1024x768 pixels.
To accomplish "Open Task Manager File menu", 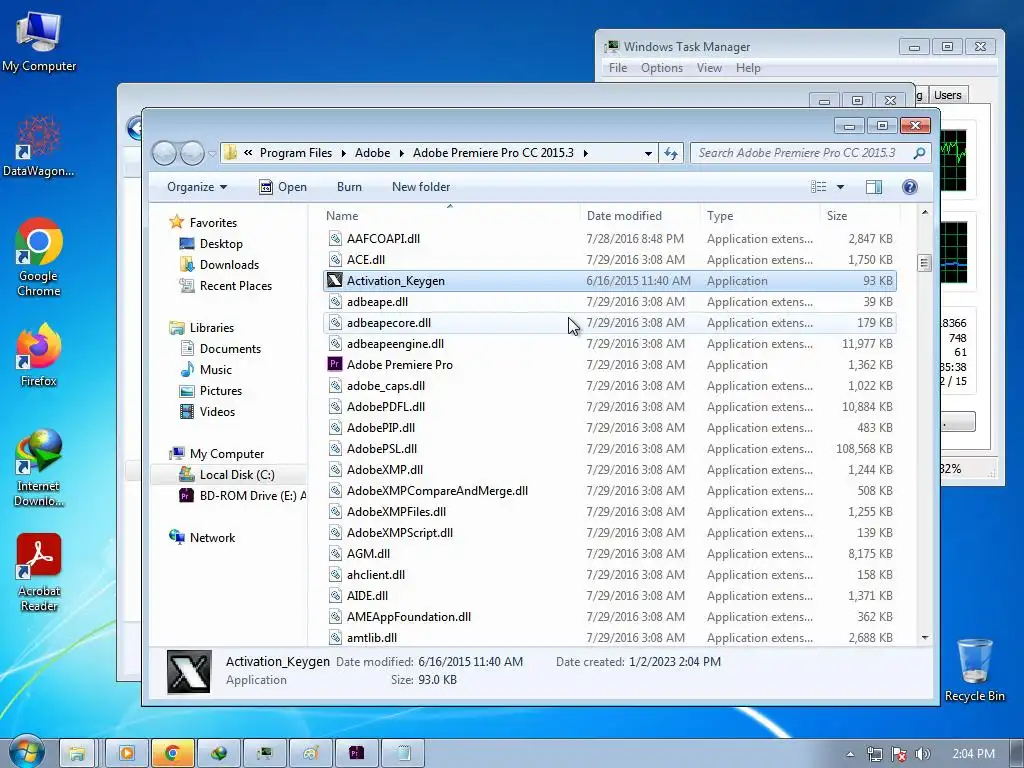I will [618, 68].
